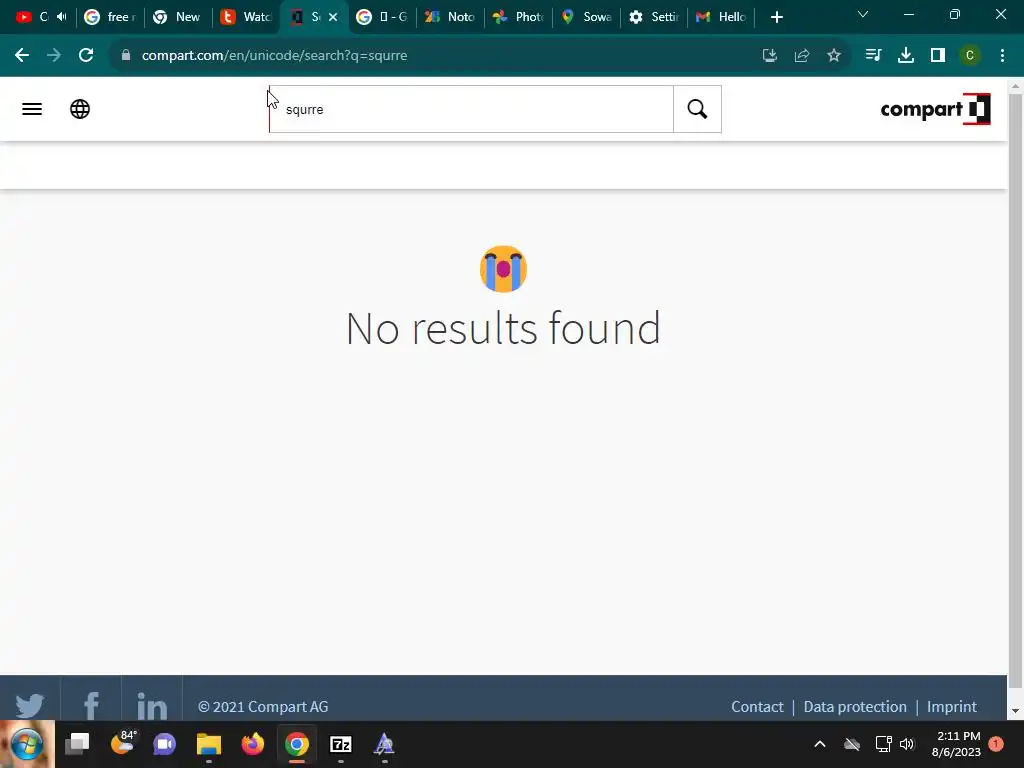Bookmark this page with the star
The image size is (1024, 768).
coord(834,56)
